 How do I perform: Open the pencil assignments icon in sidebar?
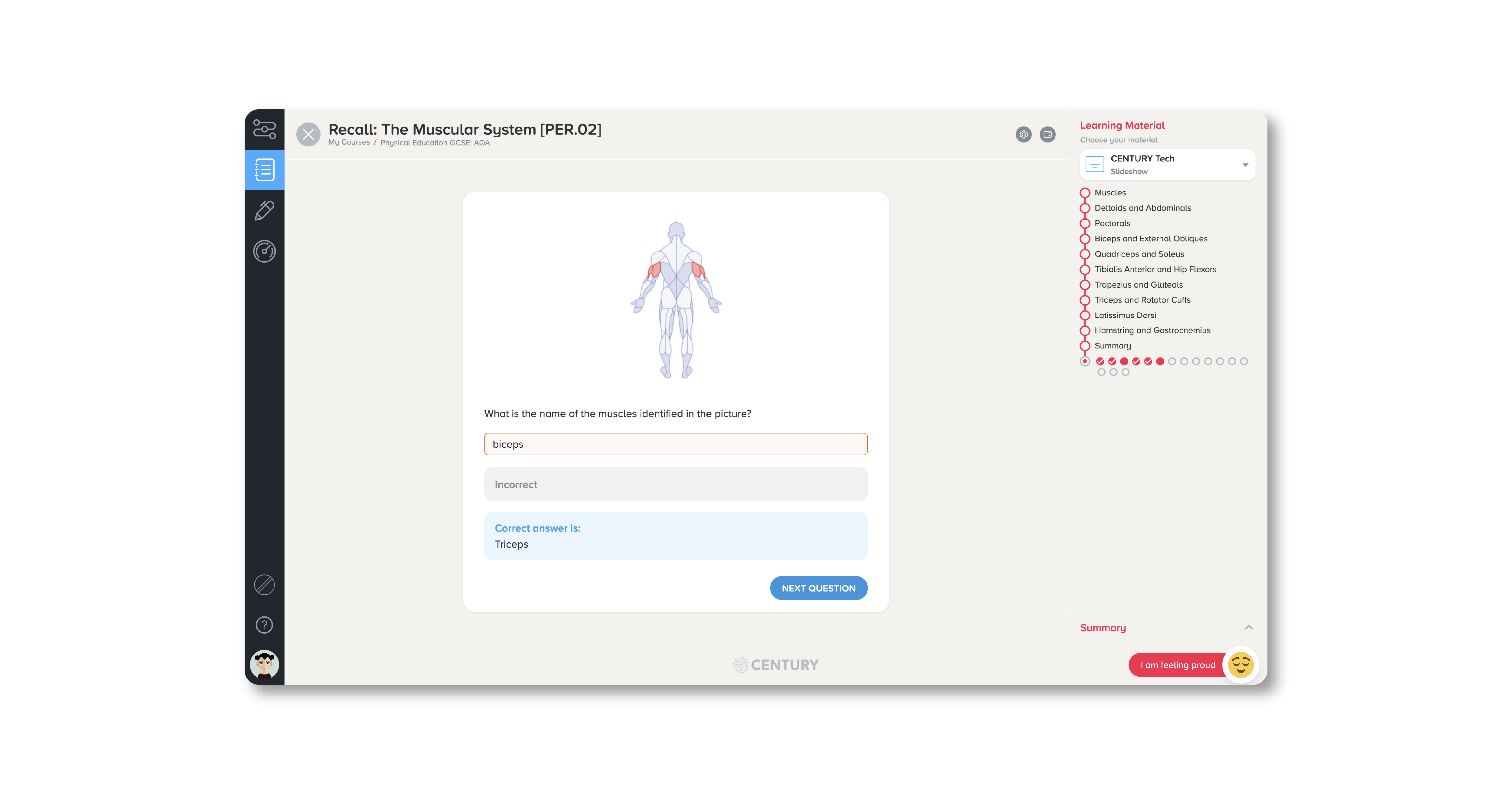coord(264,210)
